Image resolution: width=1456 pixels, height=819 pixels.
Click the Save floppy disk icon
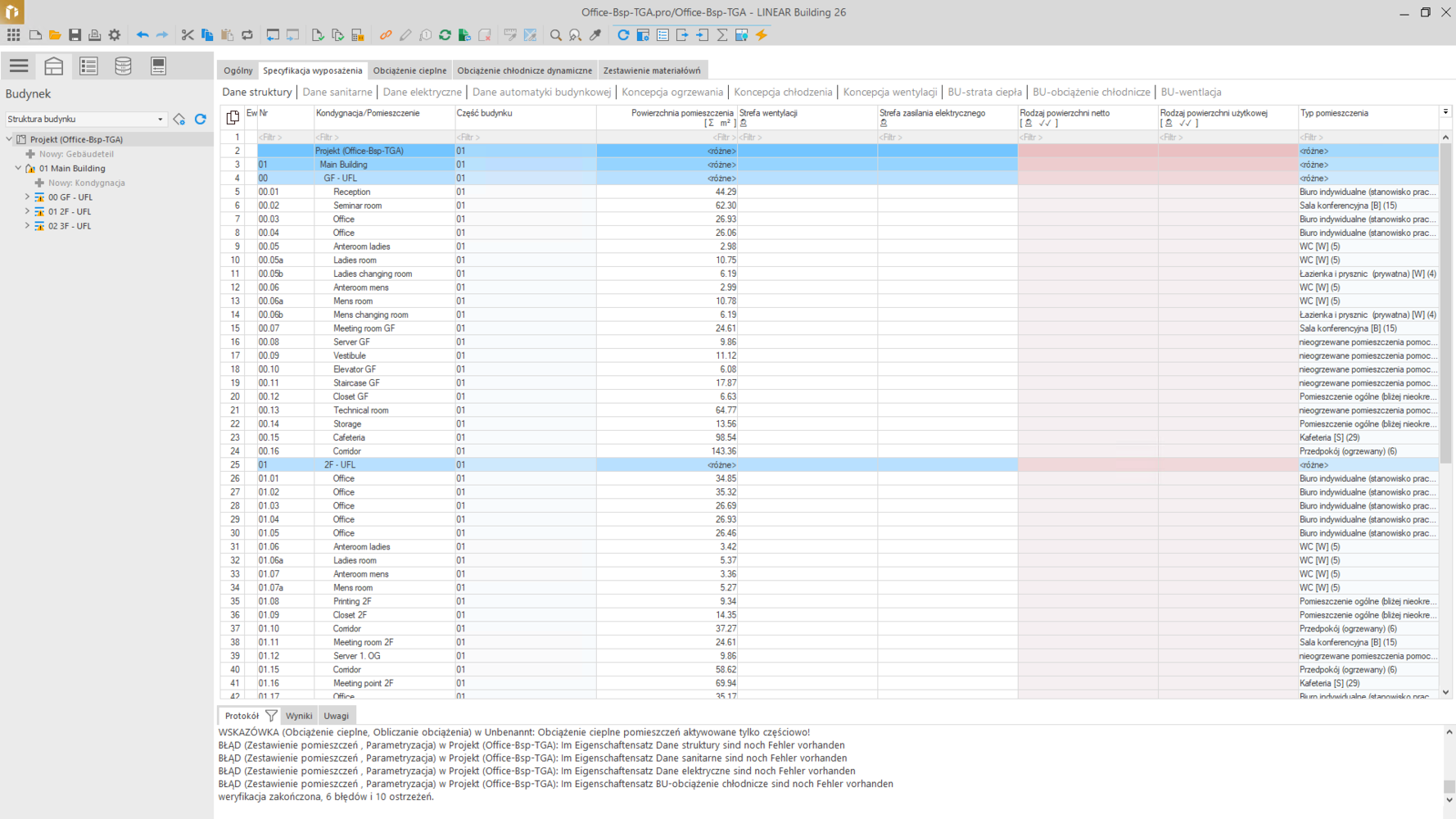pyautogui.click(x=75, y=35)
